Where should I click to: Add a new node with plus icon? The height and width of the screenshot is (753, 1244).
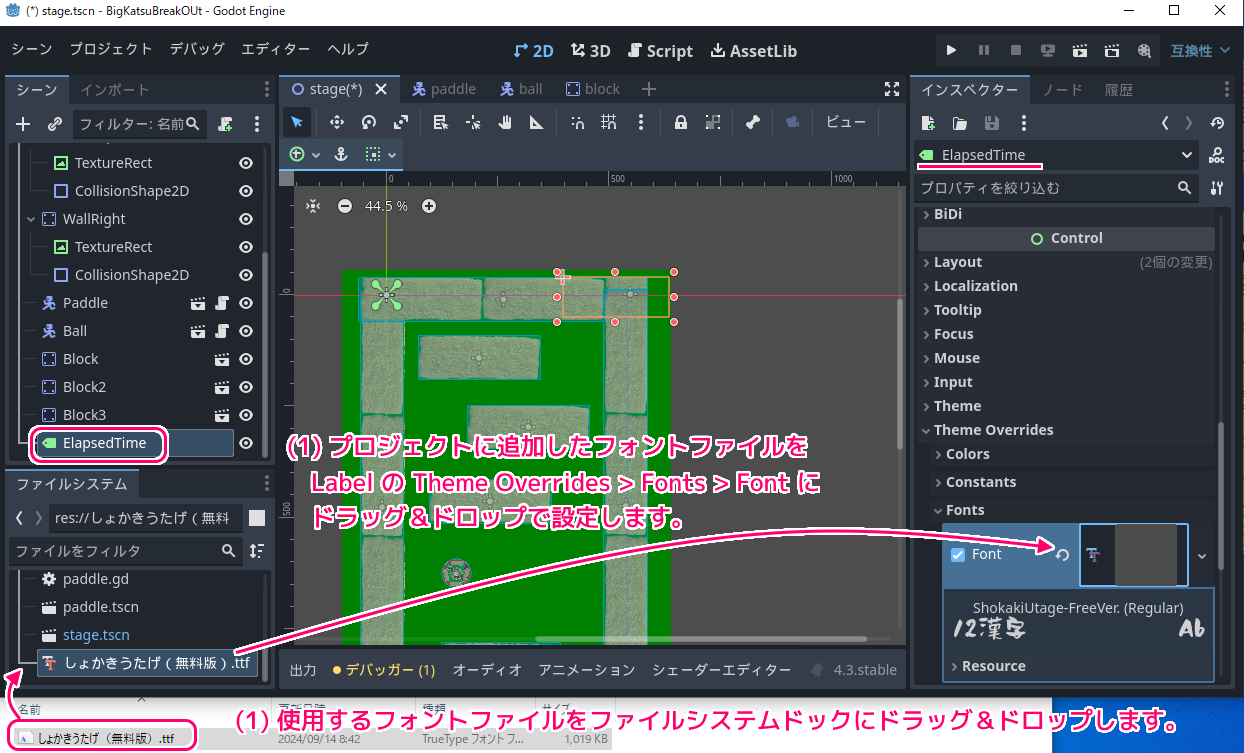coord(24,124)
